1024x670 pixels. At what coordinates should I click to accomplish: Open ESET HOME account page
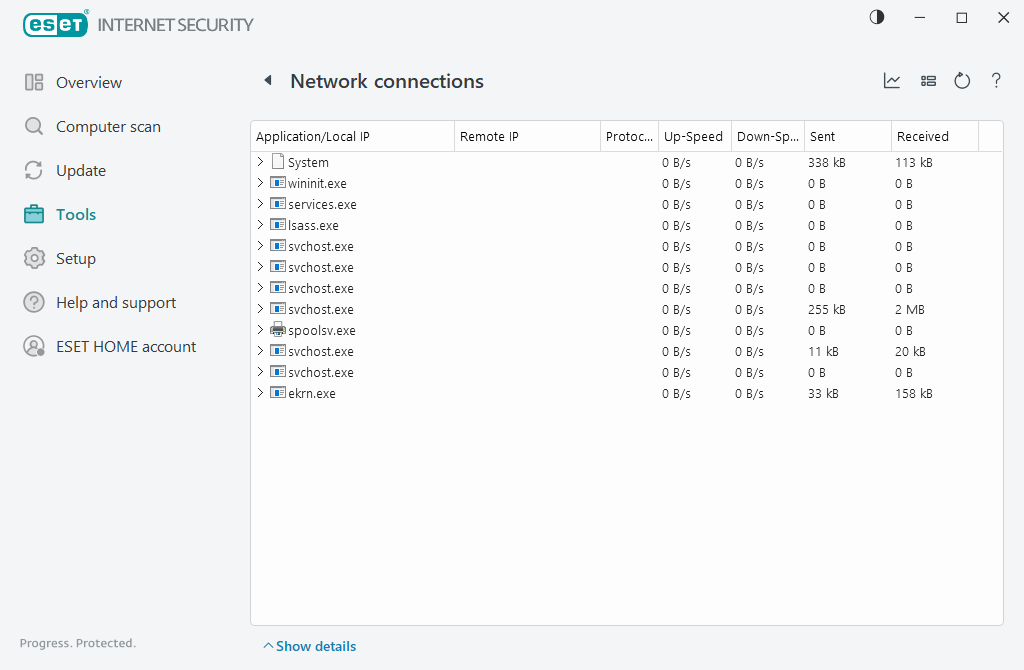click(125, 347)
